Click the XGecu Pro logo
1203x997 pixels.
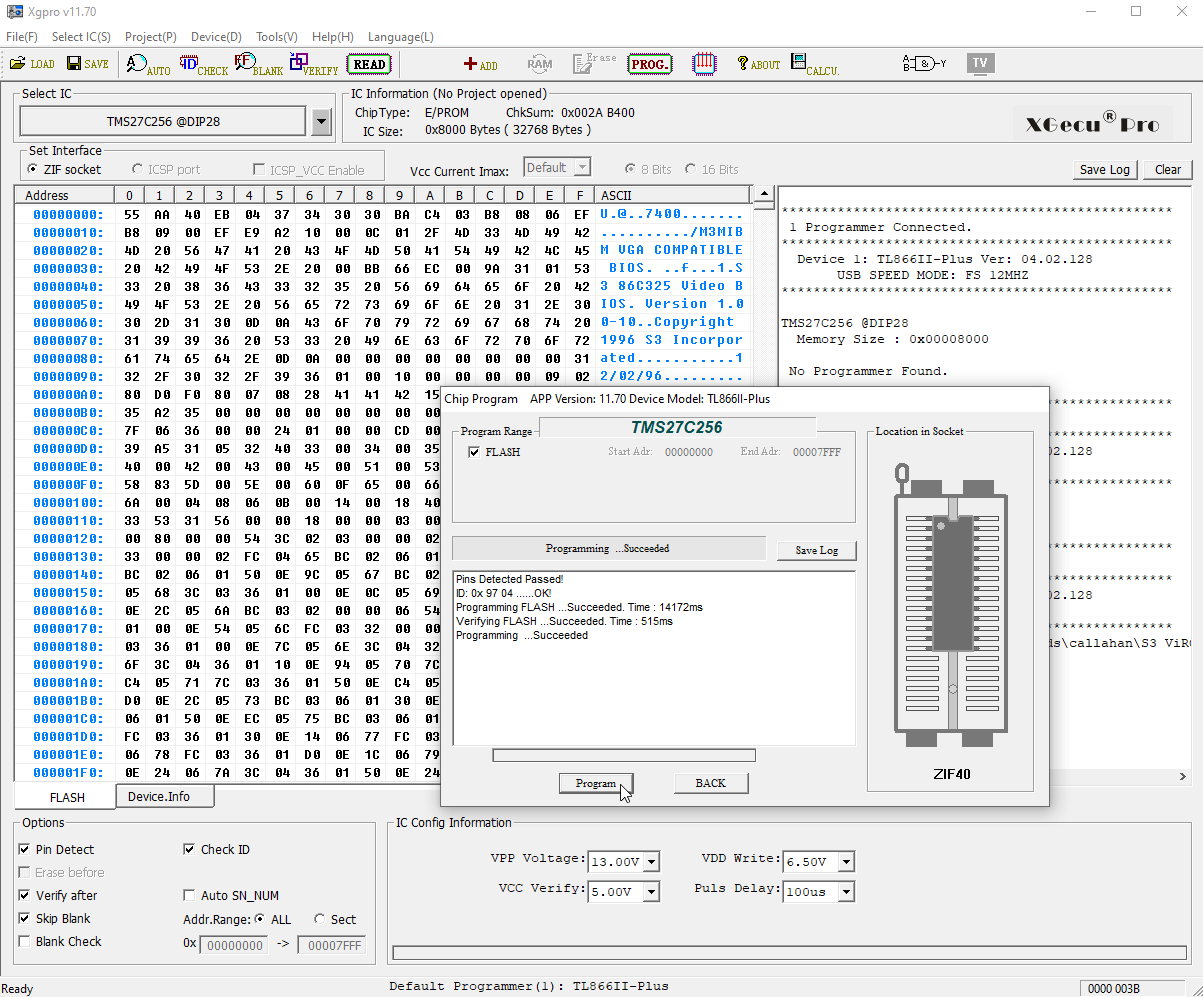(x=1092, y=123)
